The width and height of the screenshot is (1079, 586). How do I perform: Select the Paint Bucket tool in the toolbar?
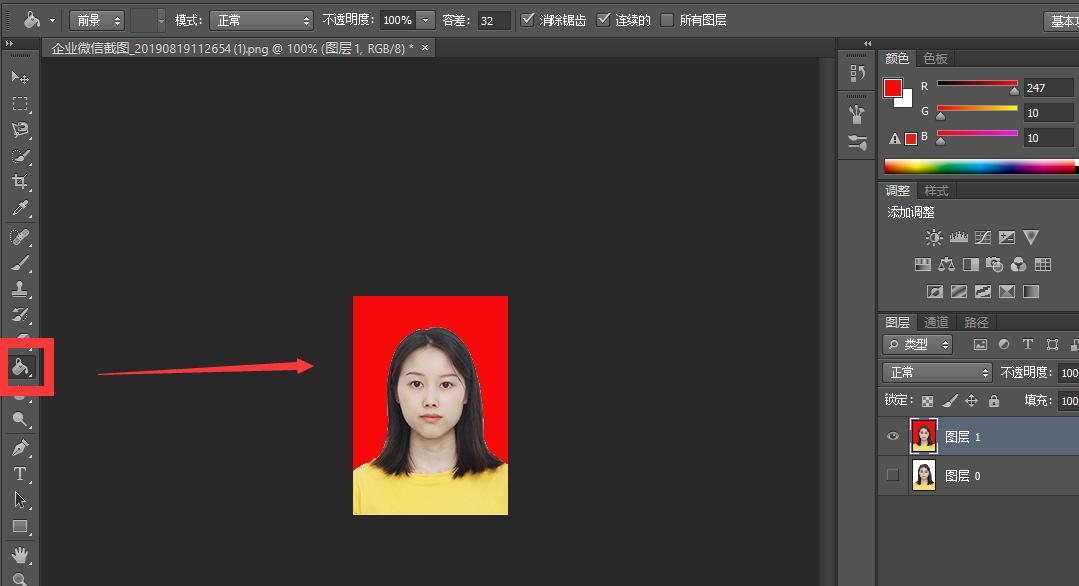pos(22,366)
